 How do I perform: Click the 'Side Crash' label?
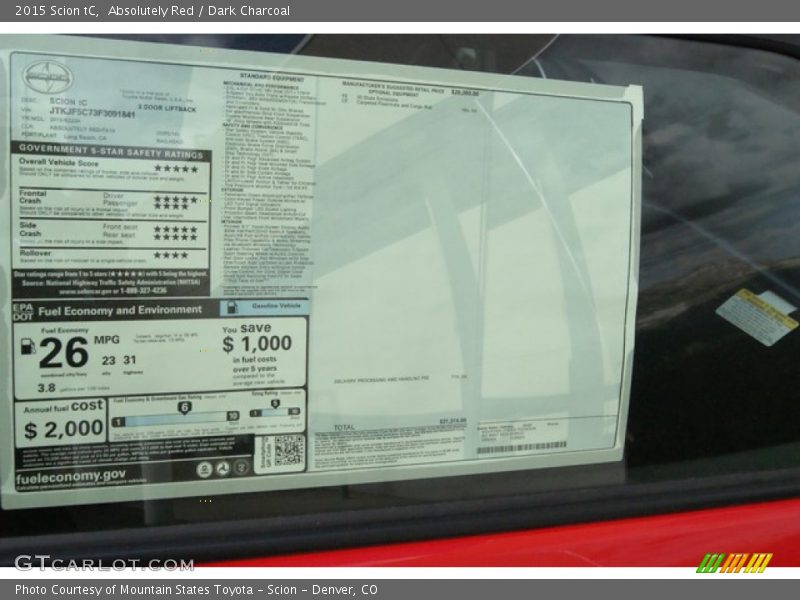pyautogui.click(x=30, y=229)
